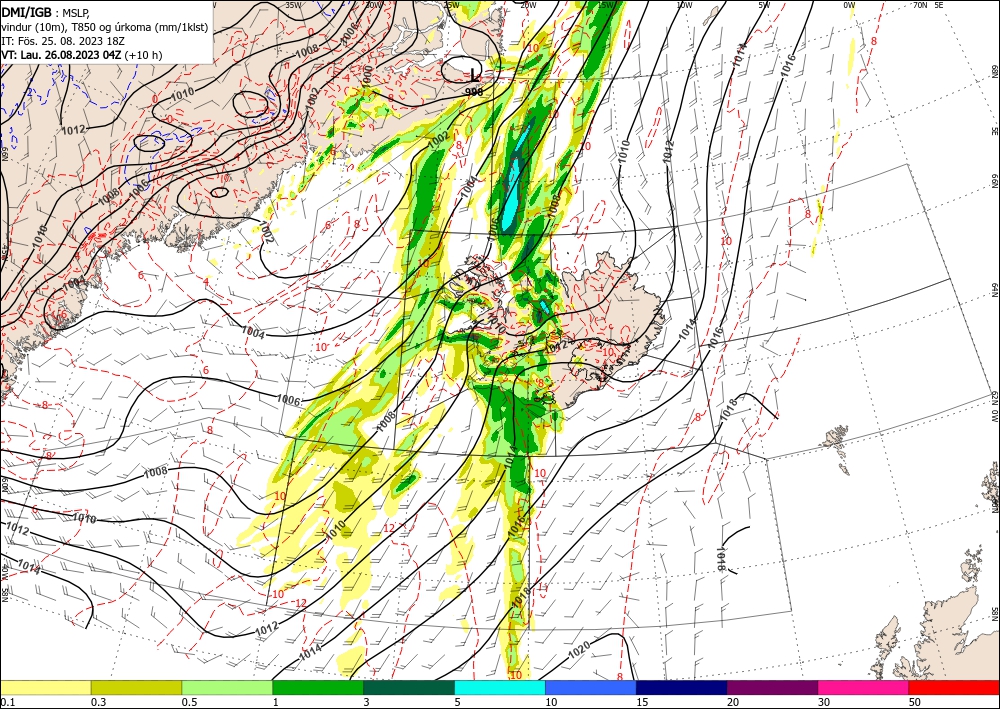Click the dark green 3–5 legend swatch

click(x=409, y=687)
